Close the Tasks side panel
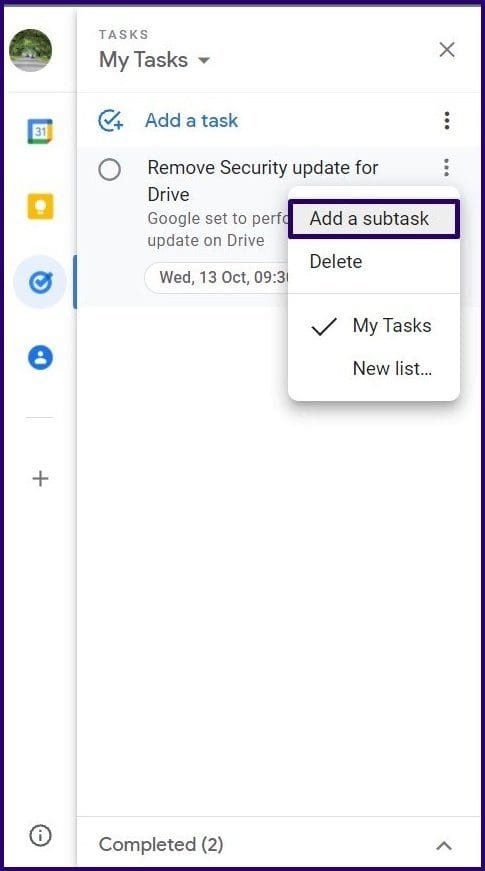Screen dimensions: 485x871 pyautogui.click(x=447, y=50)
